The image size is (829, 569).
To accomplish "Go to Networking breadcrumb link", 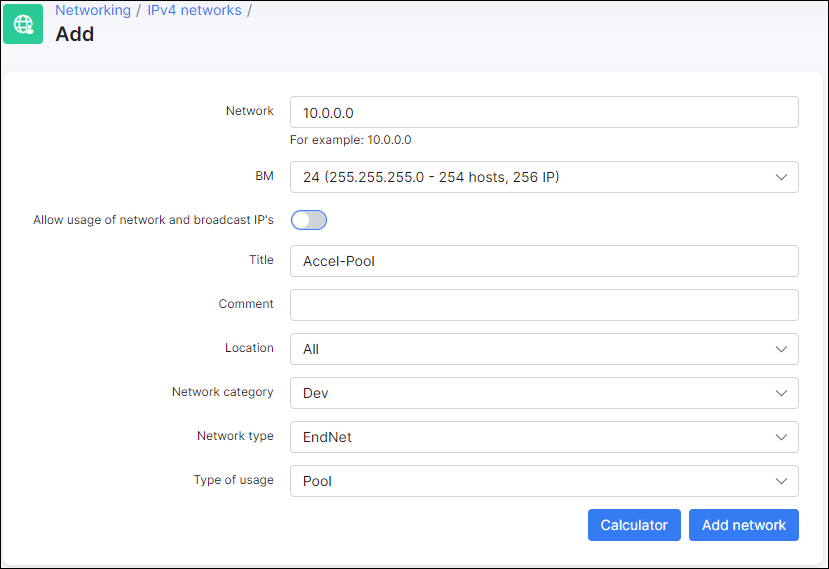I will tap(93, 10).
